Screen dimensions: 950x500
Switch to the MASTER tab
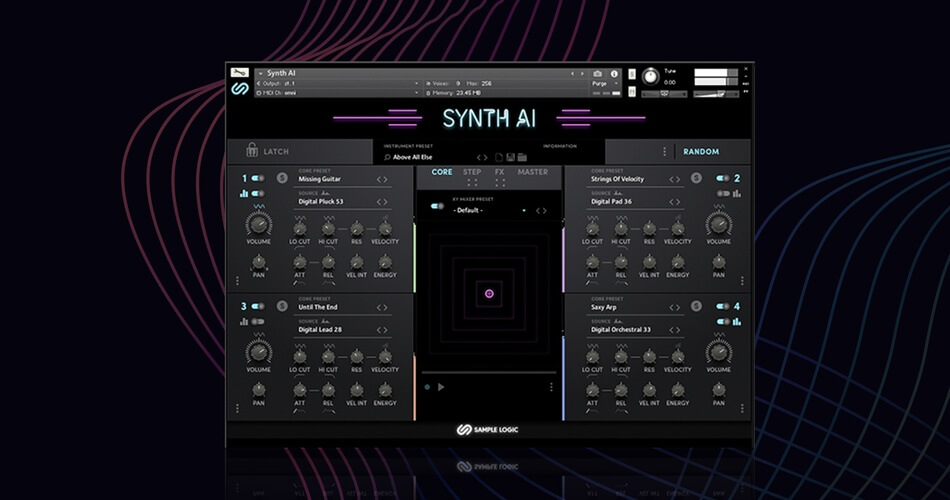[x=533, y=172]
